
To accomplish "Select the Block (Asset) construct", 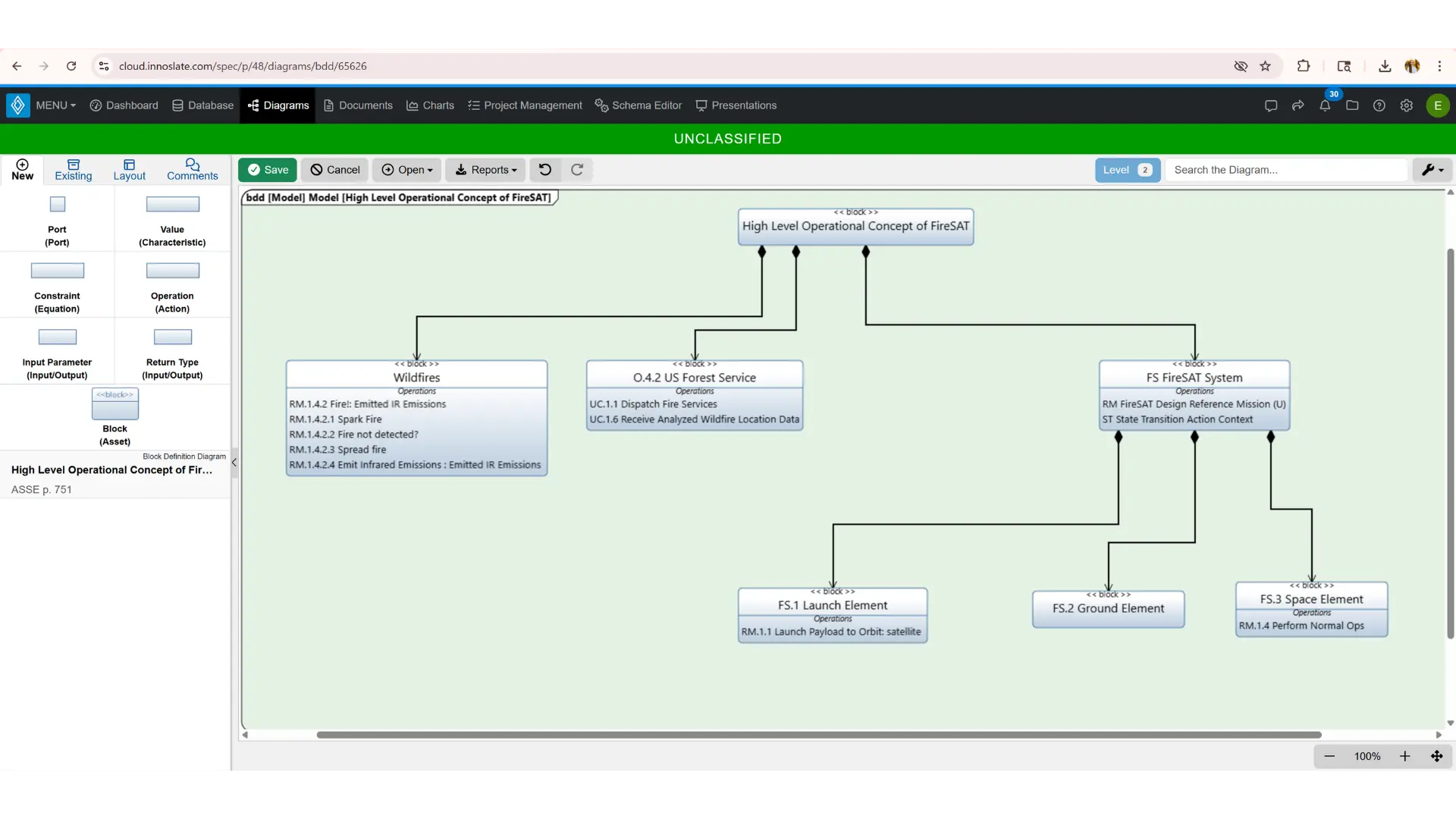I will click(115, 416).
